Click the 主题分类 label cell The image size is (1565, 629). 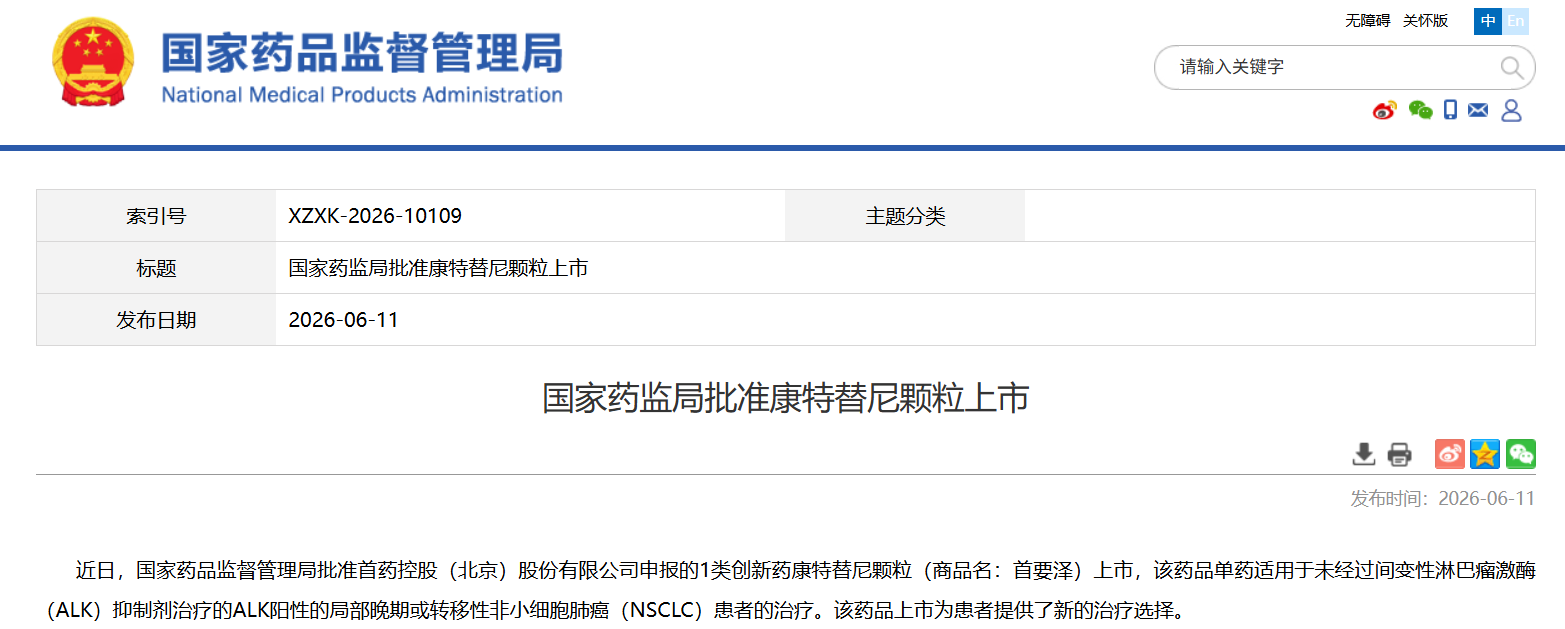coord(905,216)
